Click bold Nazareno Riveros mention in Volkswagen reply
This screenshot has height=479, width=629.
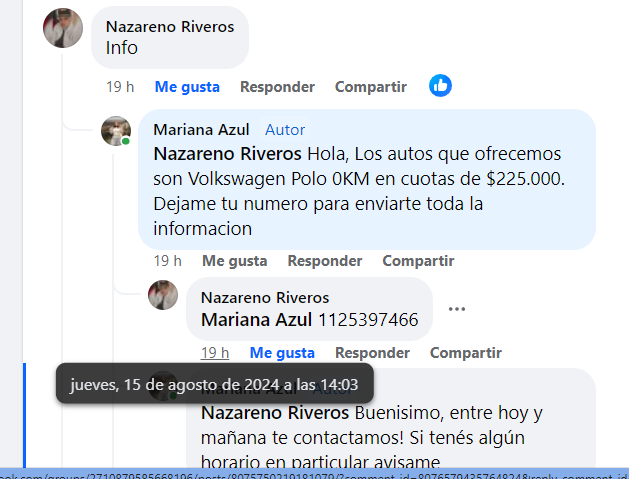(227, 154)
